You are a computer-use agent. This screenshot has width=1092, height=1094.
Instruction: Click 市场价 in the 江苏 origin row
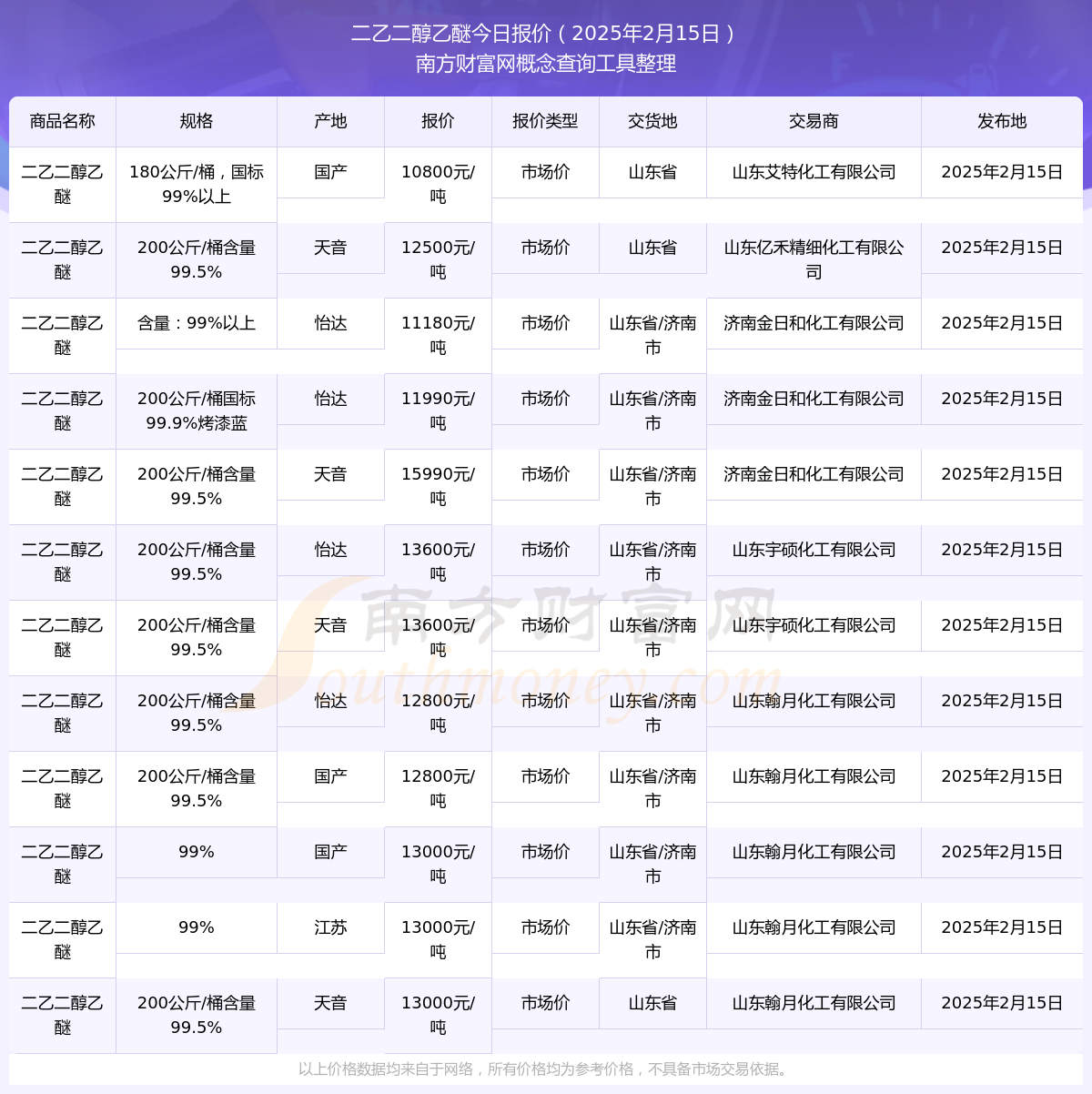point(545,927)
